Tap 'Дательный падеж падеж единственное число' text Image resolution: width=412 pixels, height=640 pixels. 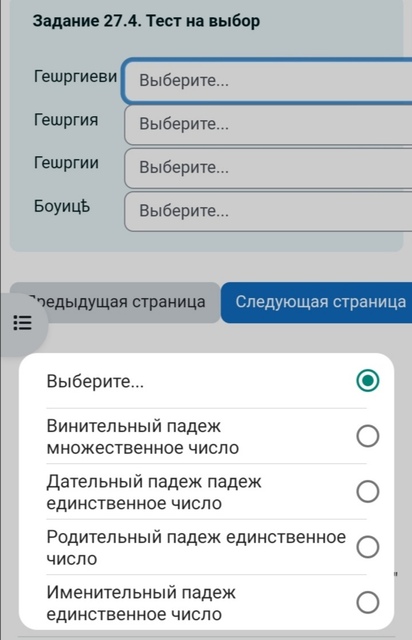tap(154, 492)
